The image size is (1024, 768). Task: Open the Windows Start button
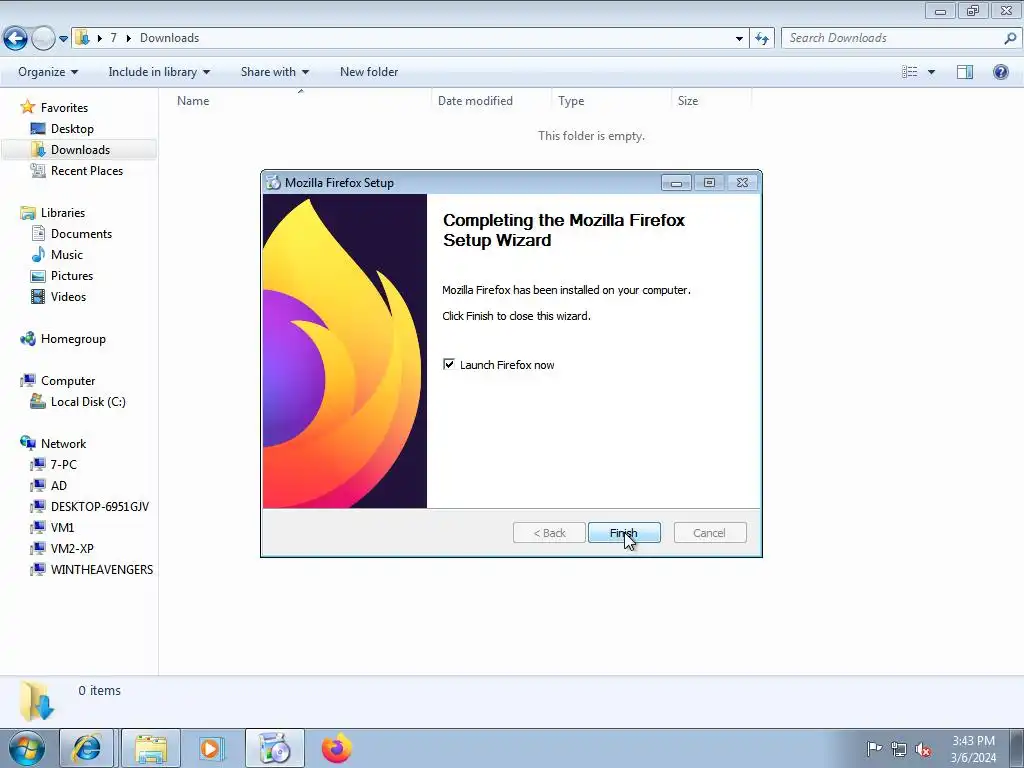[27, 748]
